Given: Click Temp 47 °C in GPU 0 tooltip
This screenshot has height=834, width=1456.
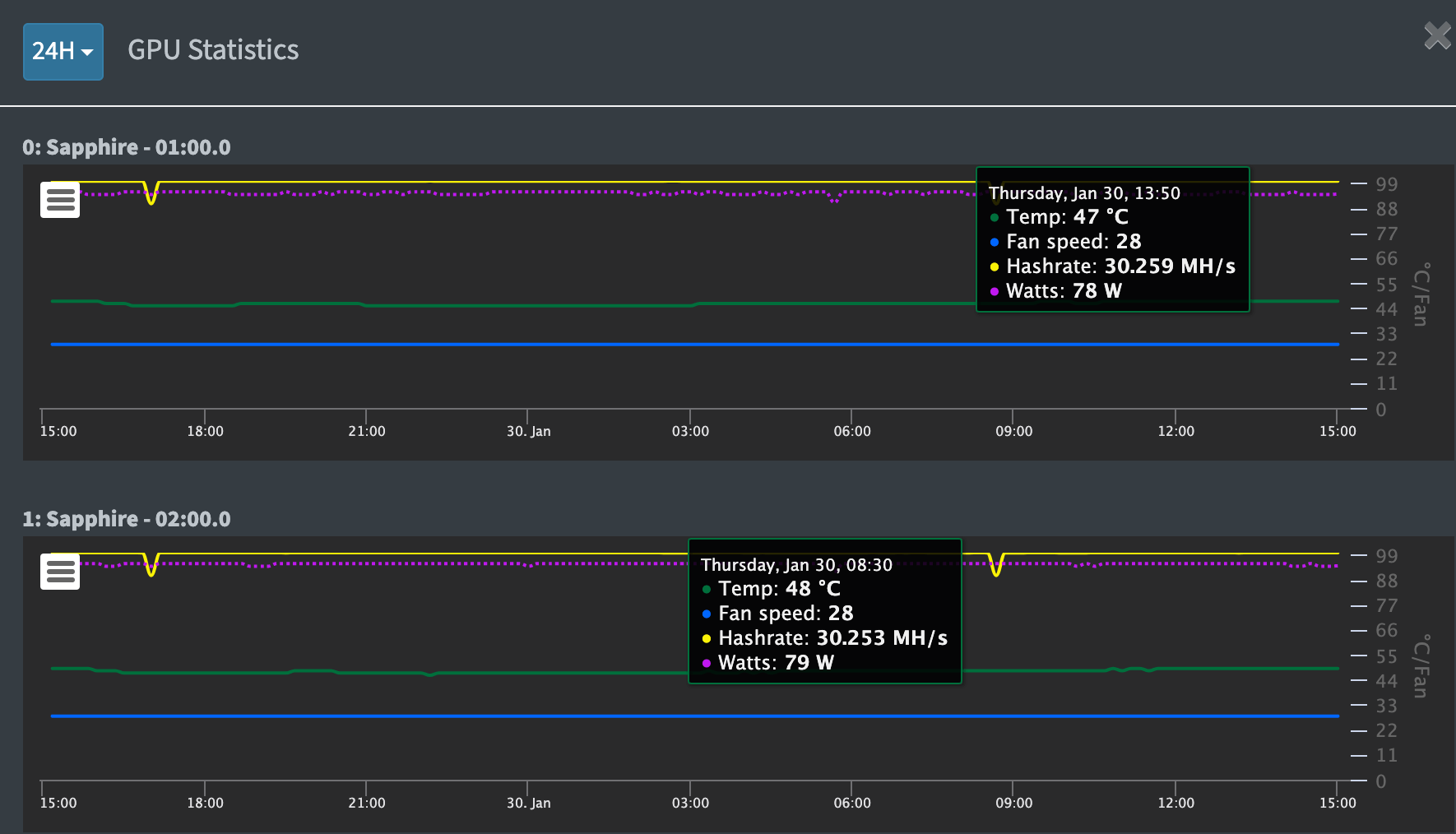Looking at the screenshot, I should [1059, 217].
